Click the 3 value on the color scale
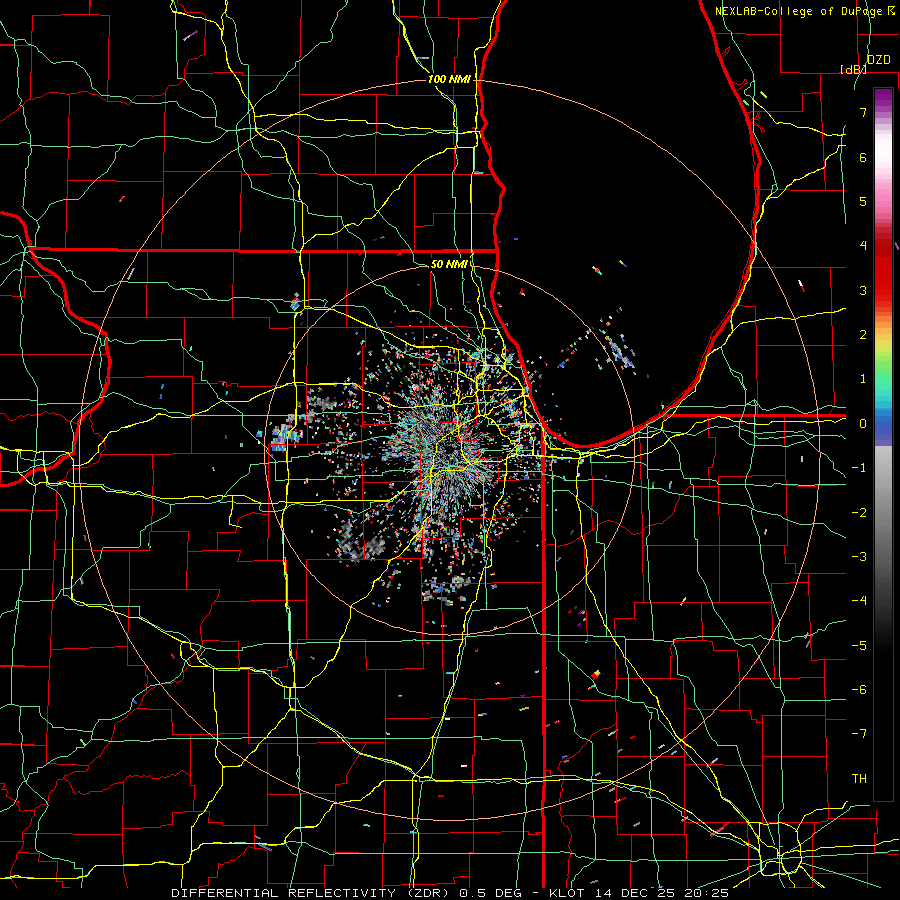This screenshot has width=900, height=900. (x=863, y=290)
